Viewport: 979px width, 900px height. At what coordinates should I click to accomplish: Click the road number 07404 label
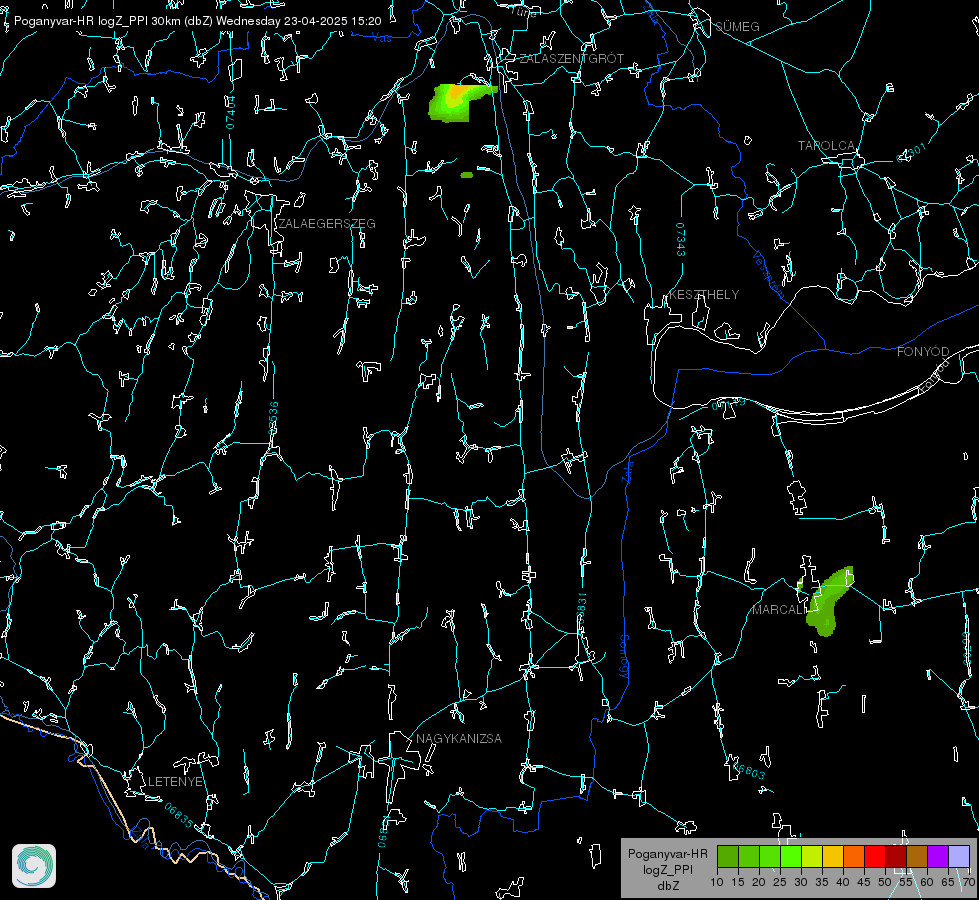(x=231, y=112)
